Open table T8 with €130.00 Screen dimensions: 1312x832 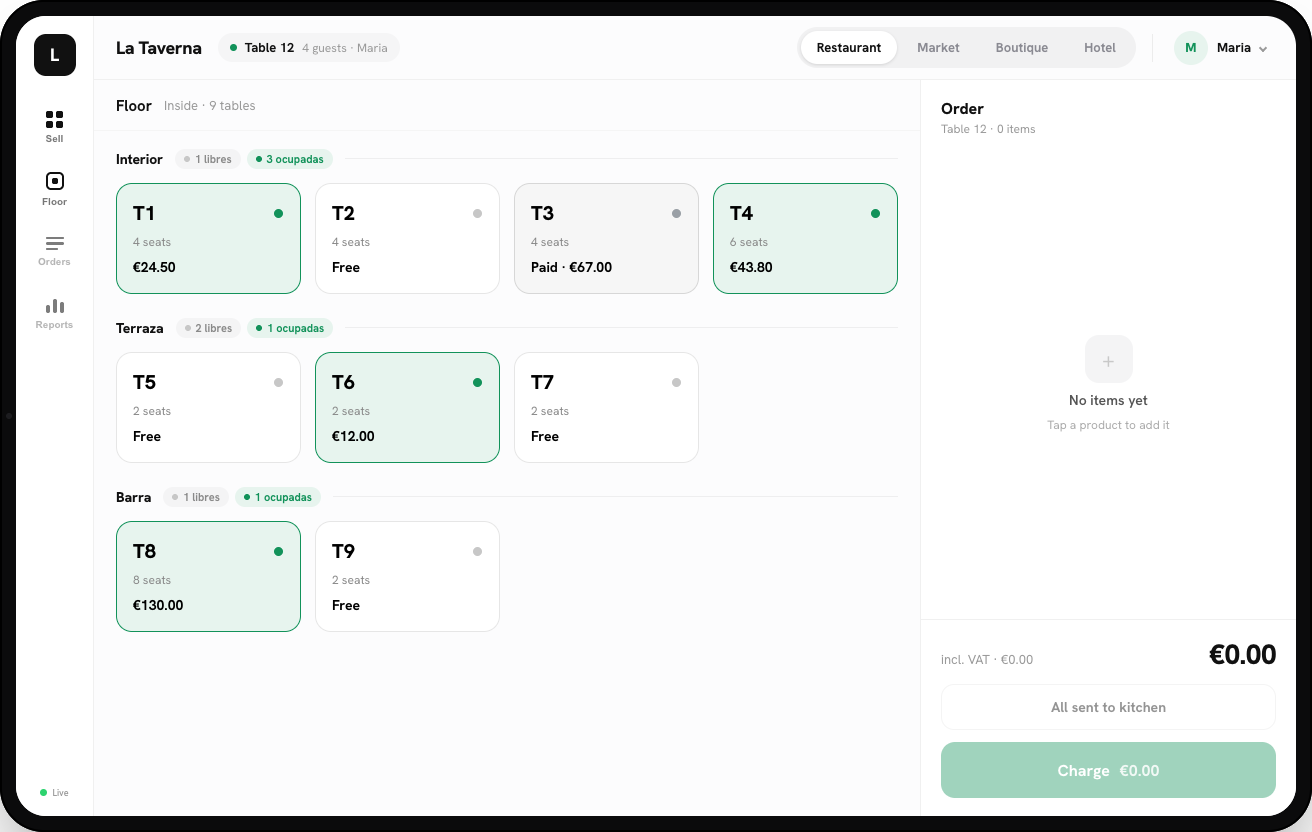[x=208, y=576]
